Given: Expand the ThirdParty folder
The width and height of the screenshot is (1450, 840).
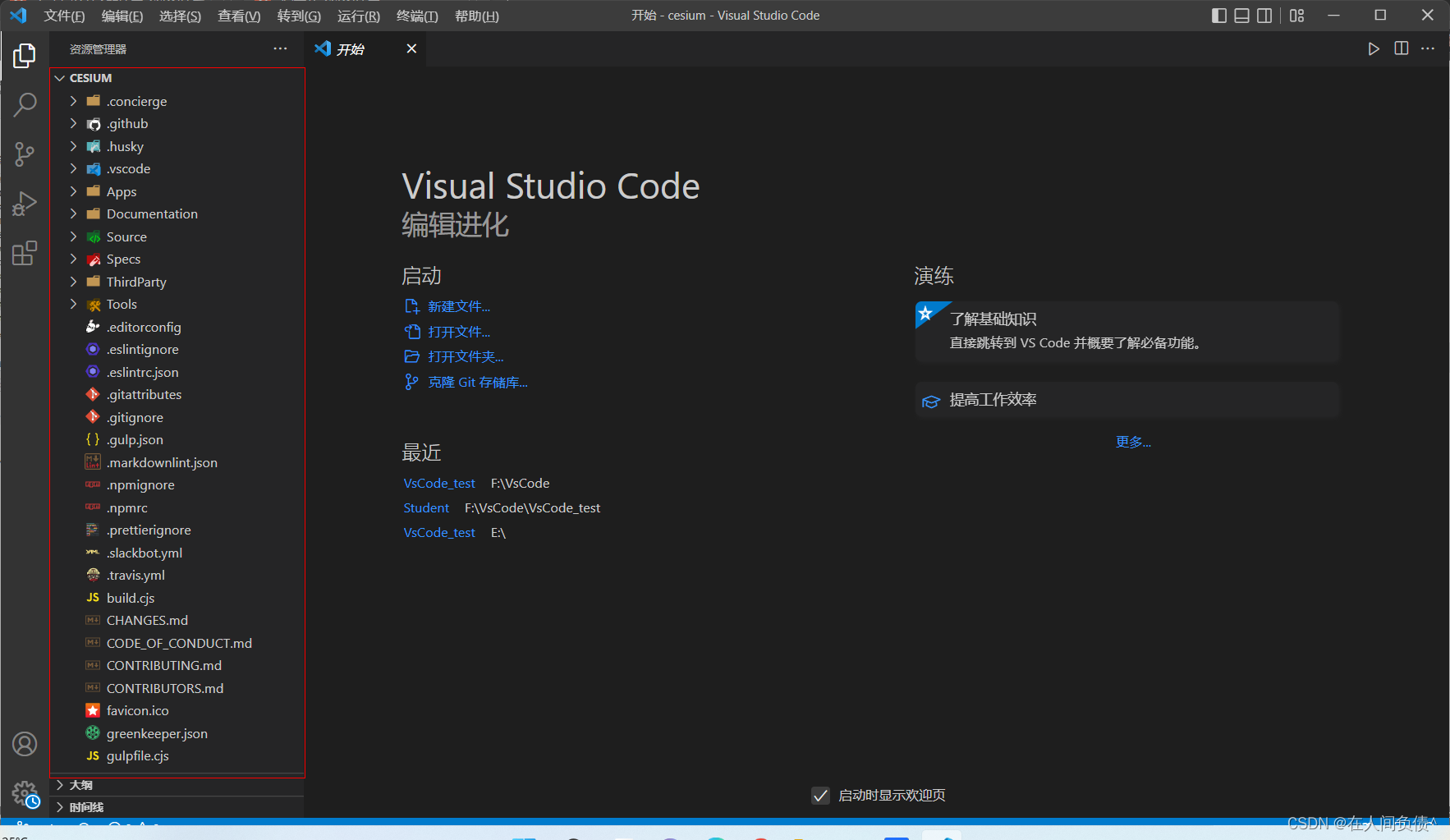Looking at the screenshot, I should (73, 282).
